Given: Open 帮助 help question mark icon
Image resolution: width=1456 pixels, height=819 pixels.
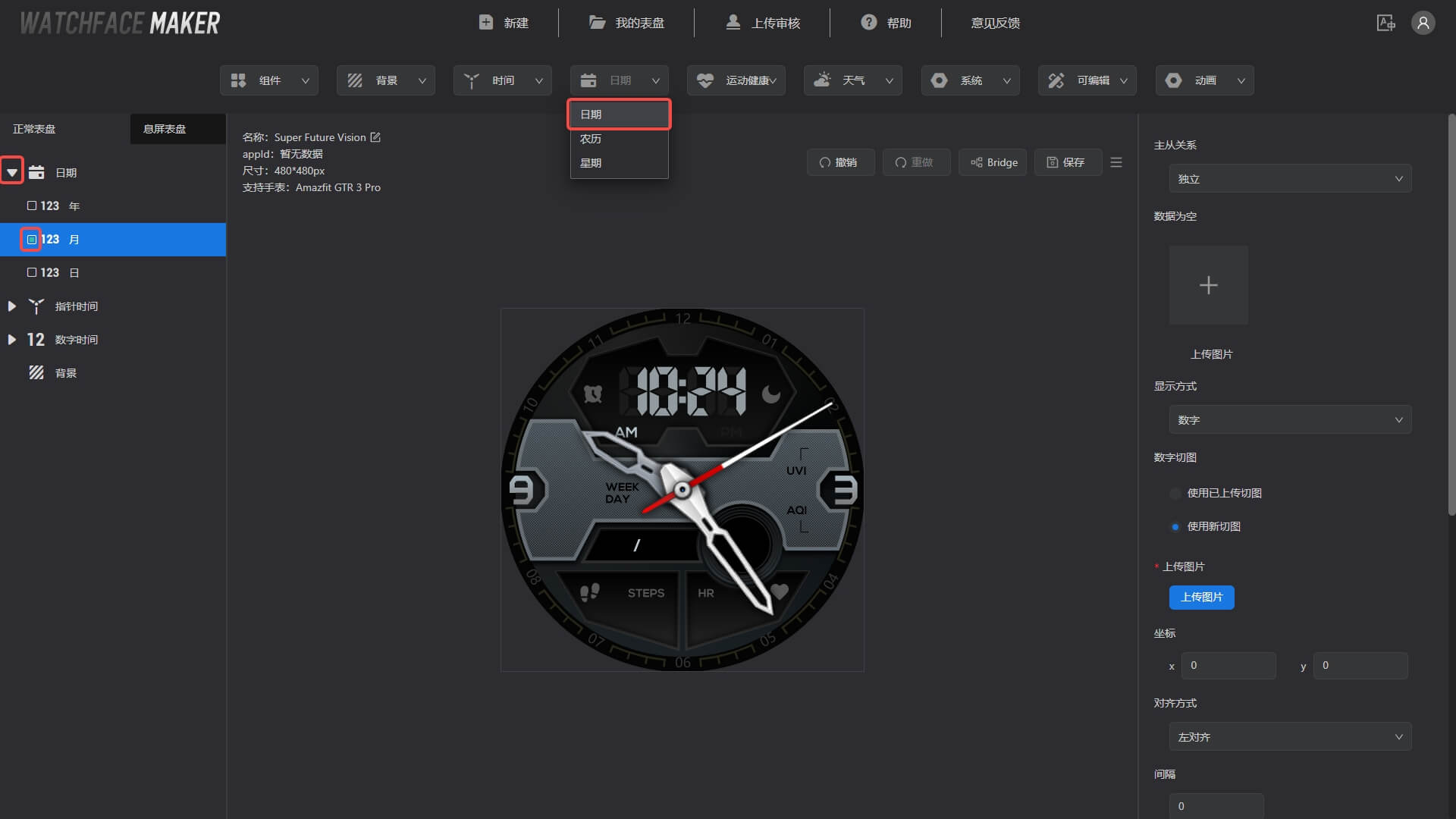Looking at the screenshot, I should coord(868,23).
